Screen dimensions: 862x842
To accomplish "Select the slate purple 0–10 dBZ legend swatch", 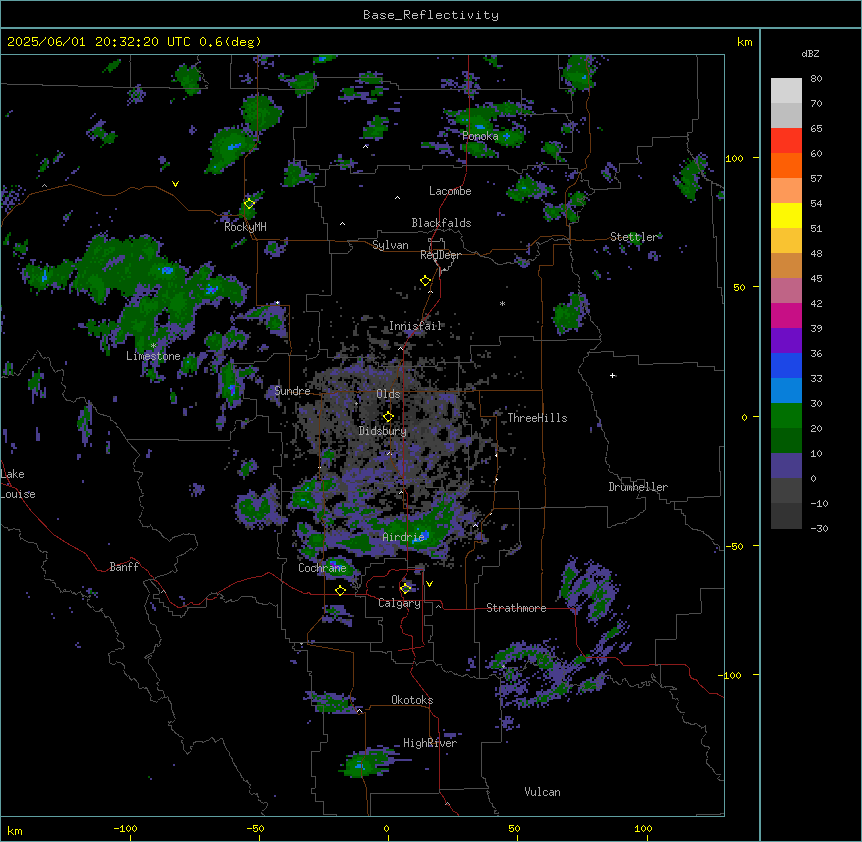I will click(x=786, y=466).
